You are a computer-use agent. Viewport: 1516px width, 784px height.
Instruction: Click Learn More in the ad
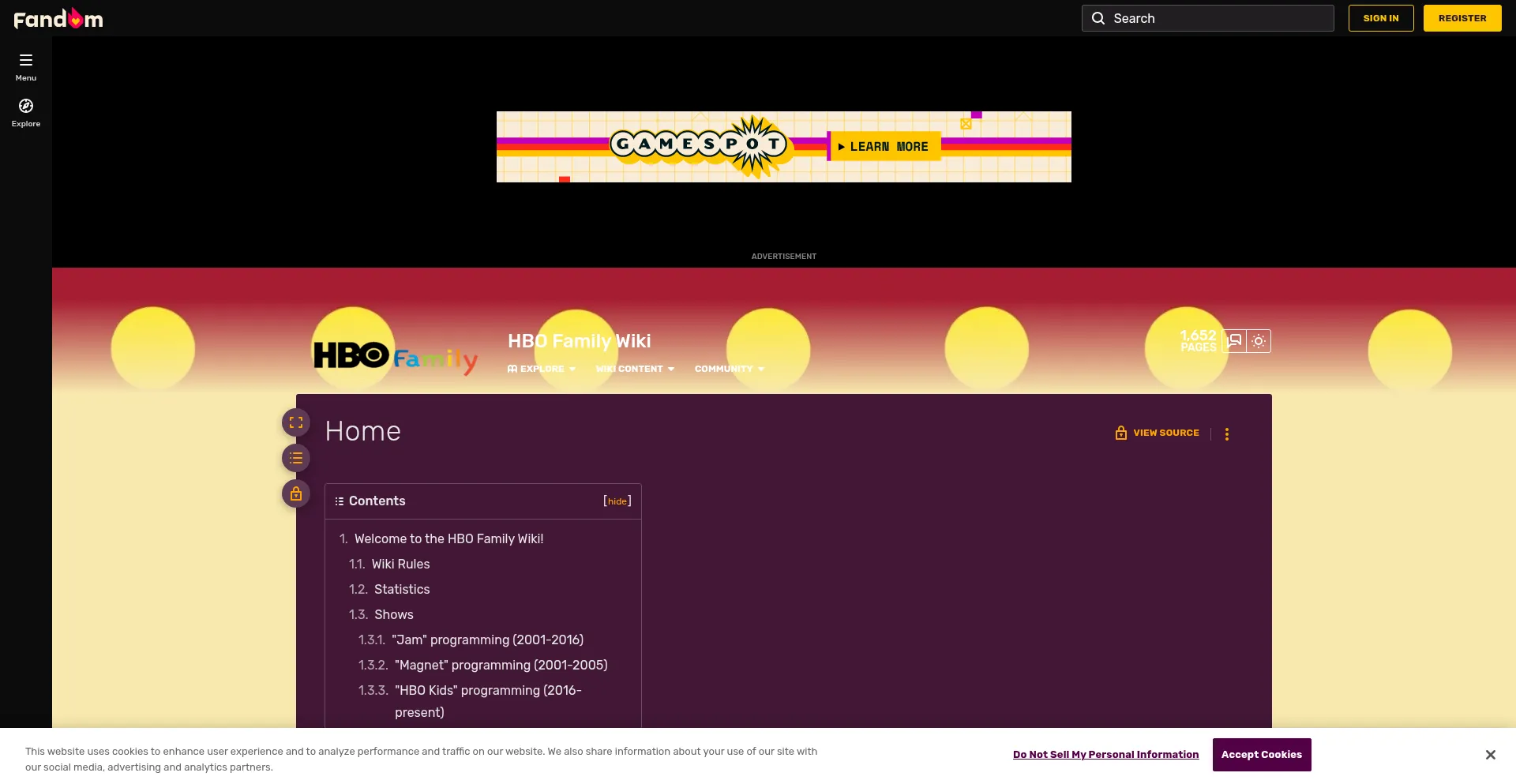(884, 147)
